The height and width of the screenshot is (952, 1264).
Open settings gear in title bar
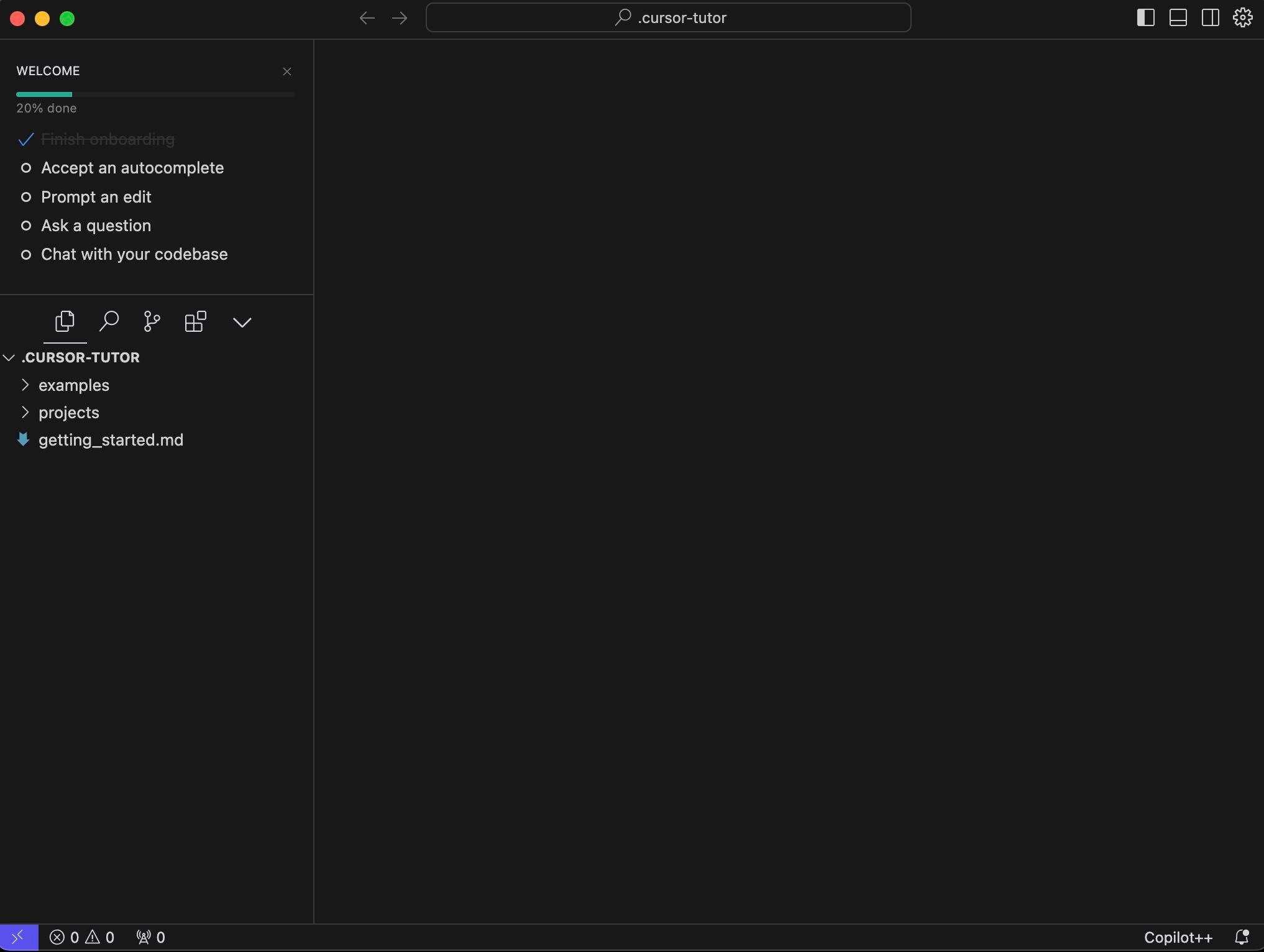click(x=1242, y=17)
